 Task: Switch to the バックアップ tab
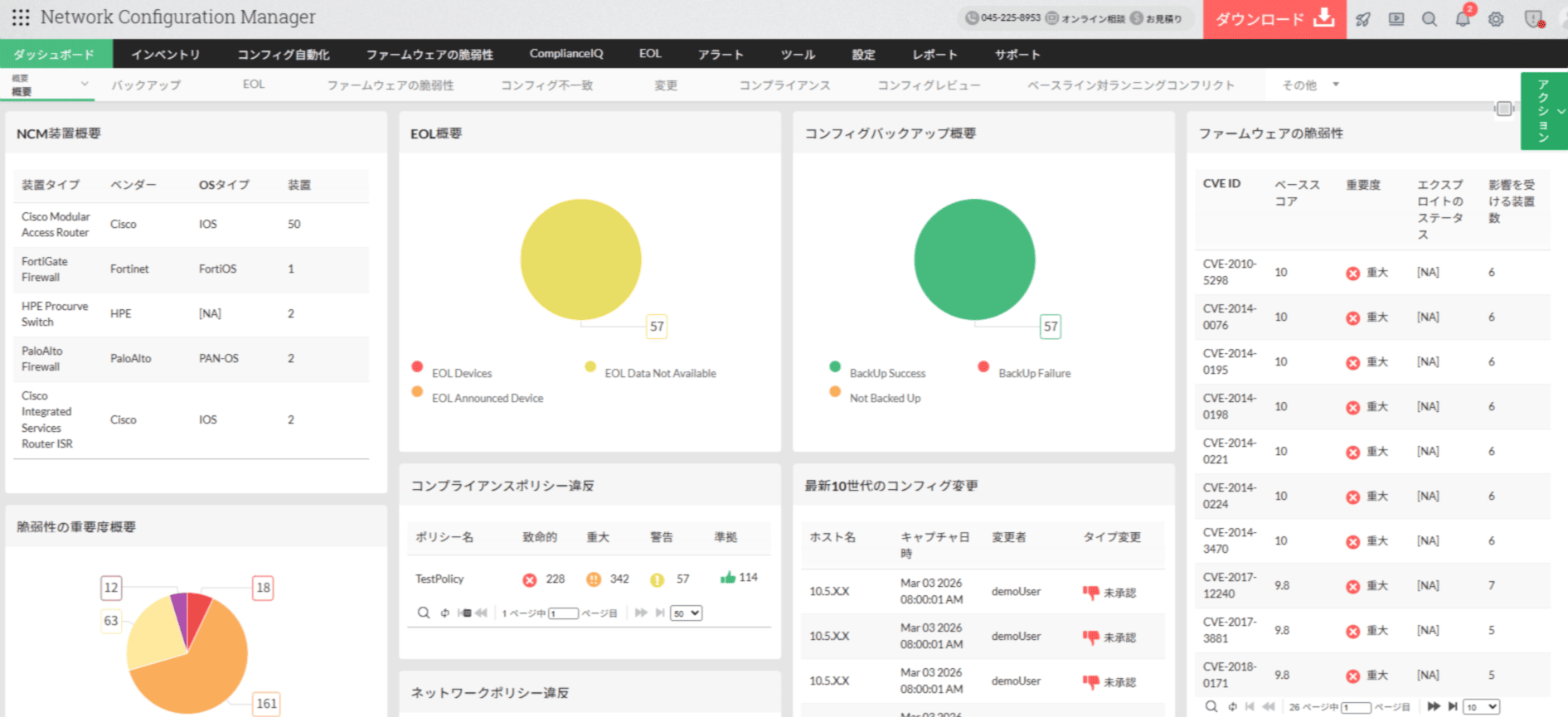[x=146, y=85]
